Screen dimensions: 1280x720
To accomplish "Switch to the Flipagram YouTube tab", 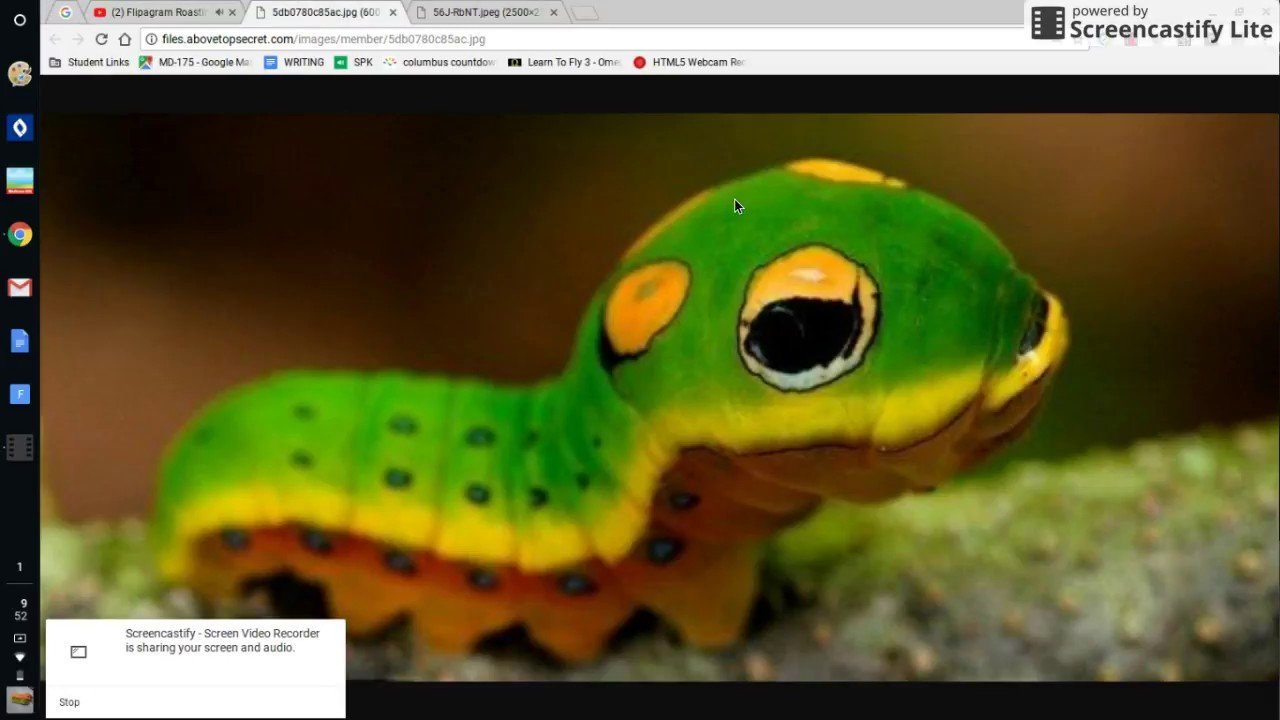I will pos(157,13).
